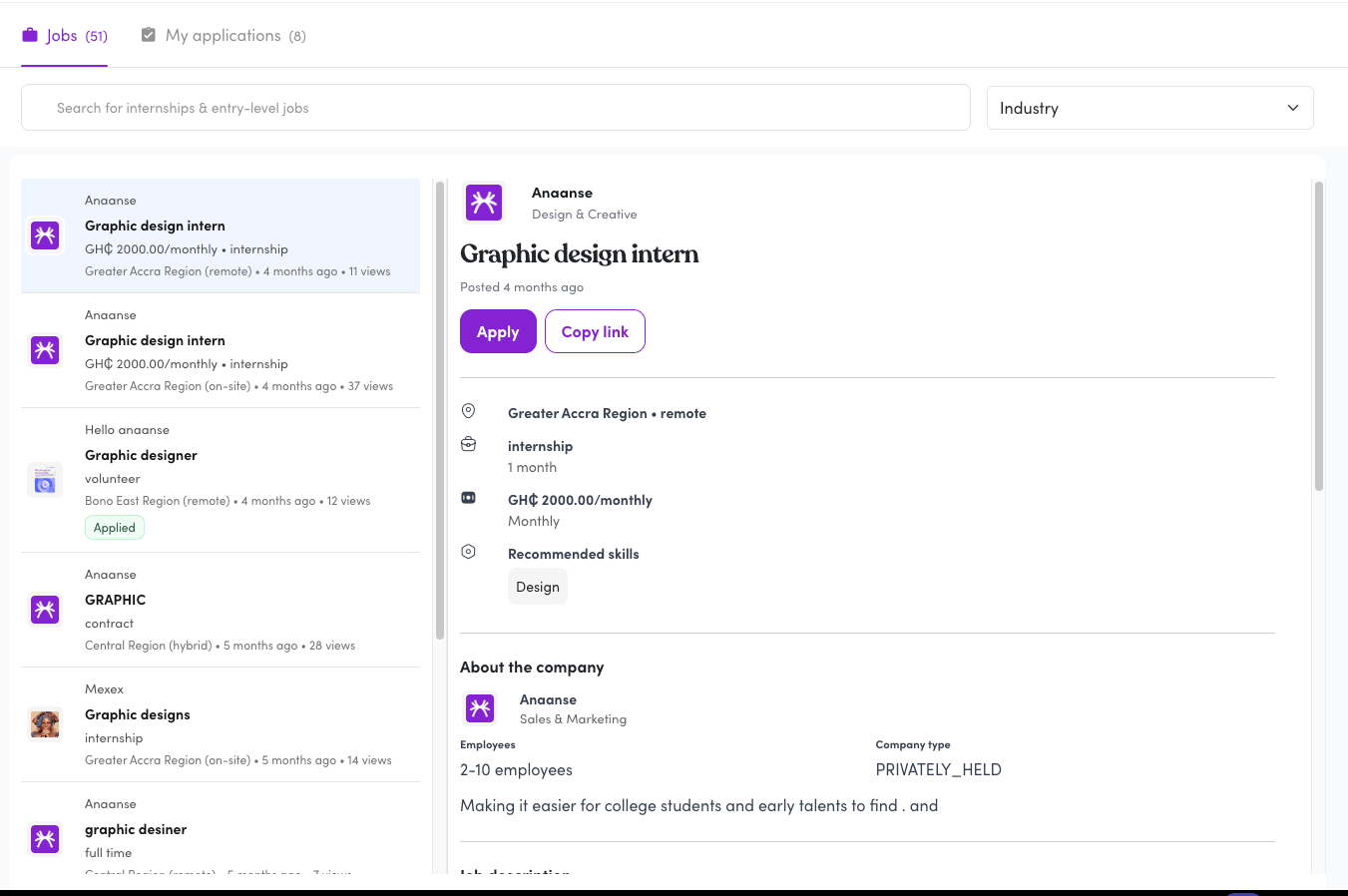Screen dimensions: 1348x896
Task: Click briefcase icon beside internship detail
Action: 468,444
